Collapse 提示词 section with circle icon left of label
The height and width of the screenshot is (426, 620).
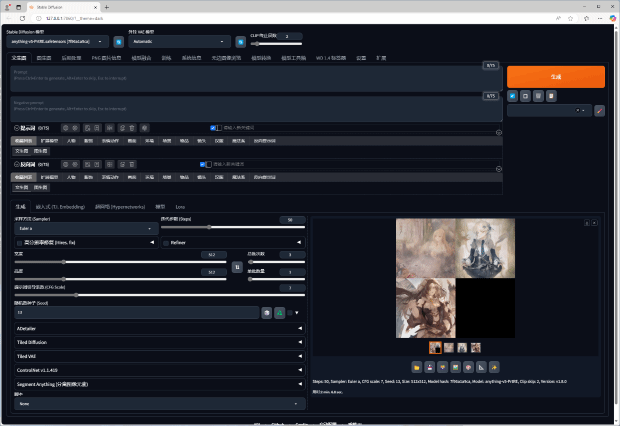click(x=17, y=128)
